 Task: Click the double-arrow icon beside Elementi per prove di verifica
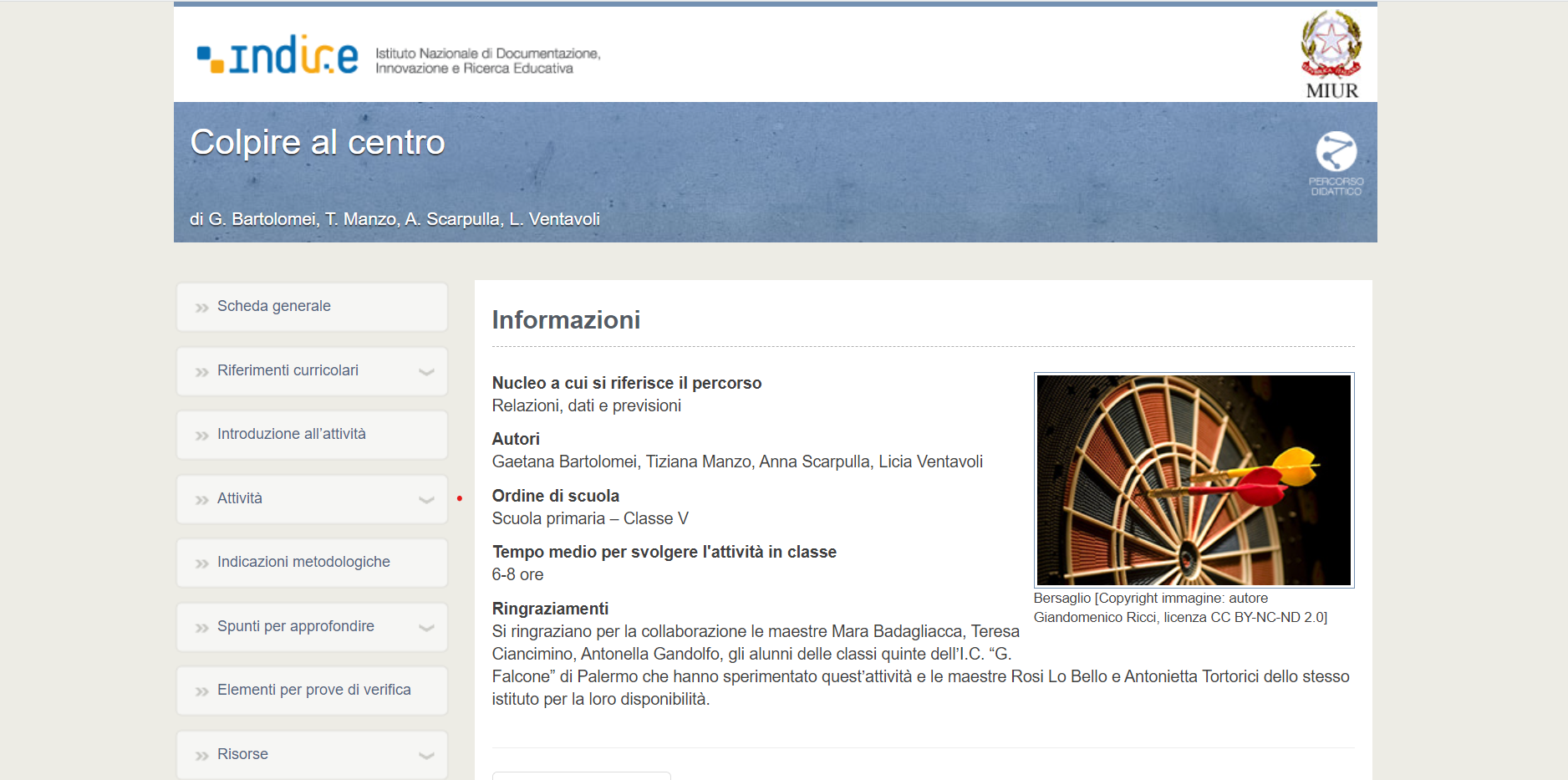click(201, 691)
